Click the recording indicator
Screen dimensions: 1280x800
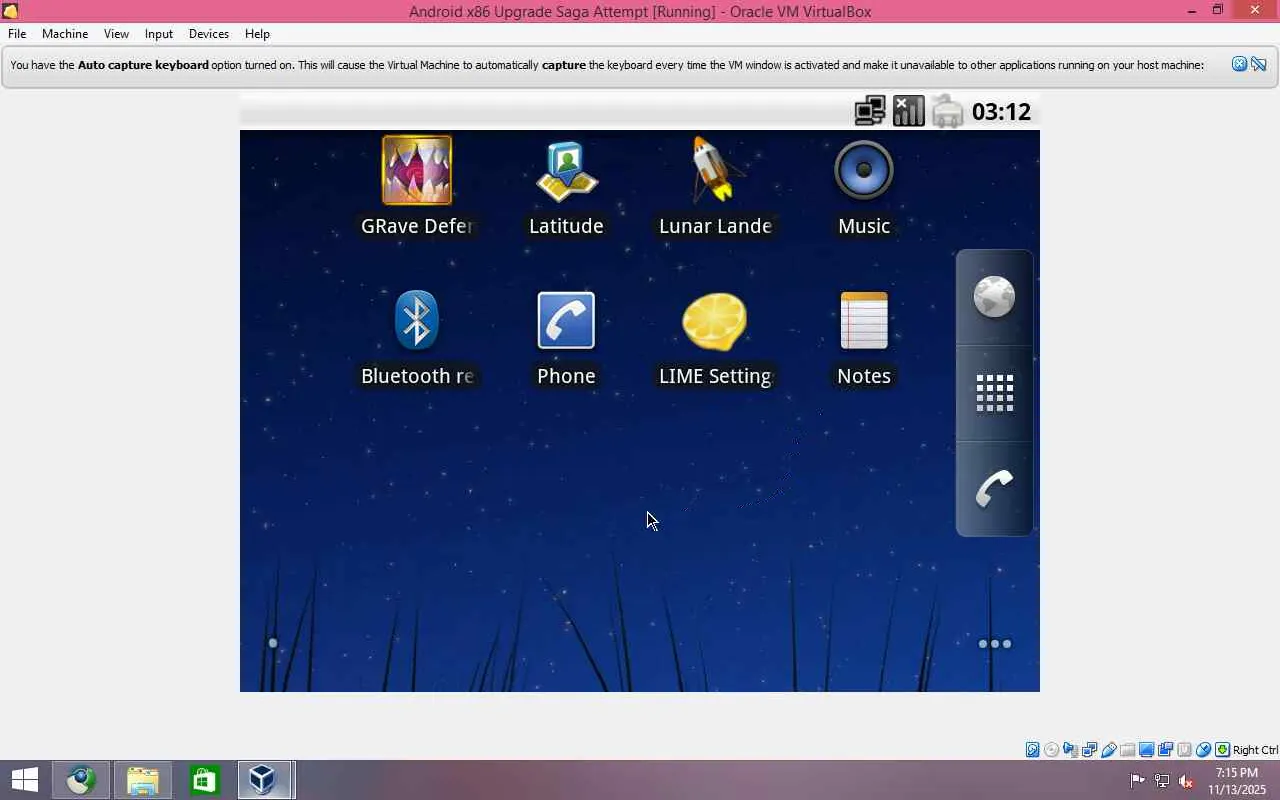[x=1166, y=750]
